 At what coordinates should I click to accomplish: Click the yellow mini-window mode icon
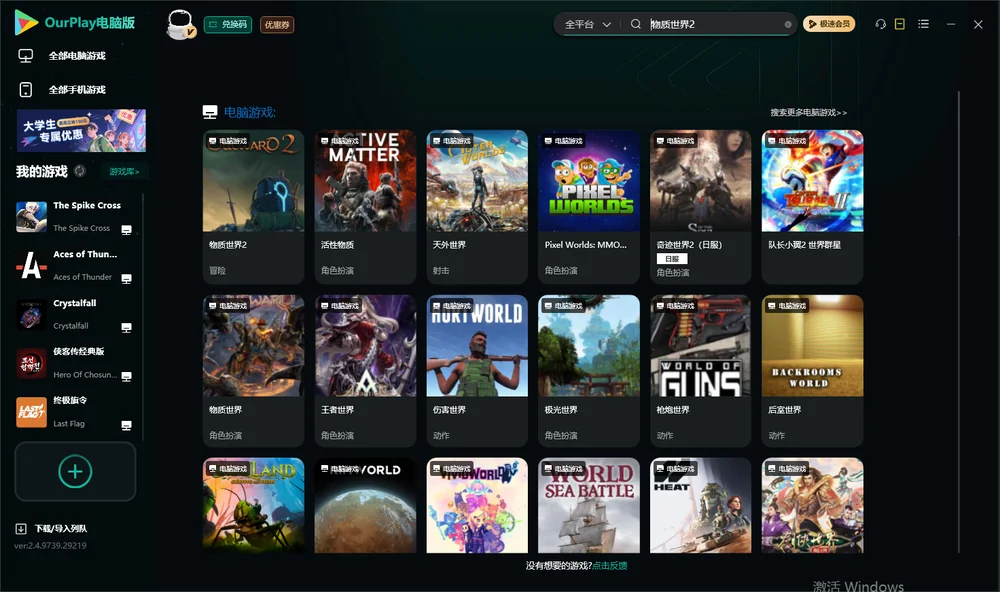click(900, 24)
